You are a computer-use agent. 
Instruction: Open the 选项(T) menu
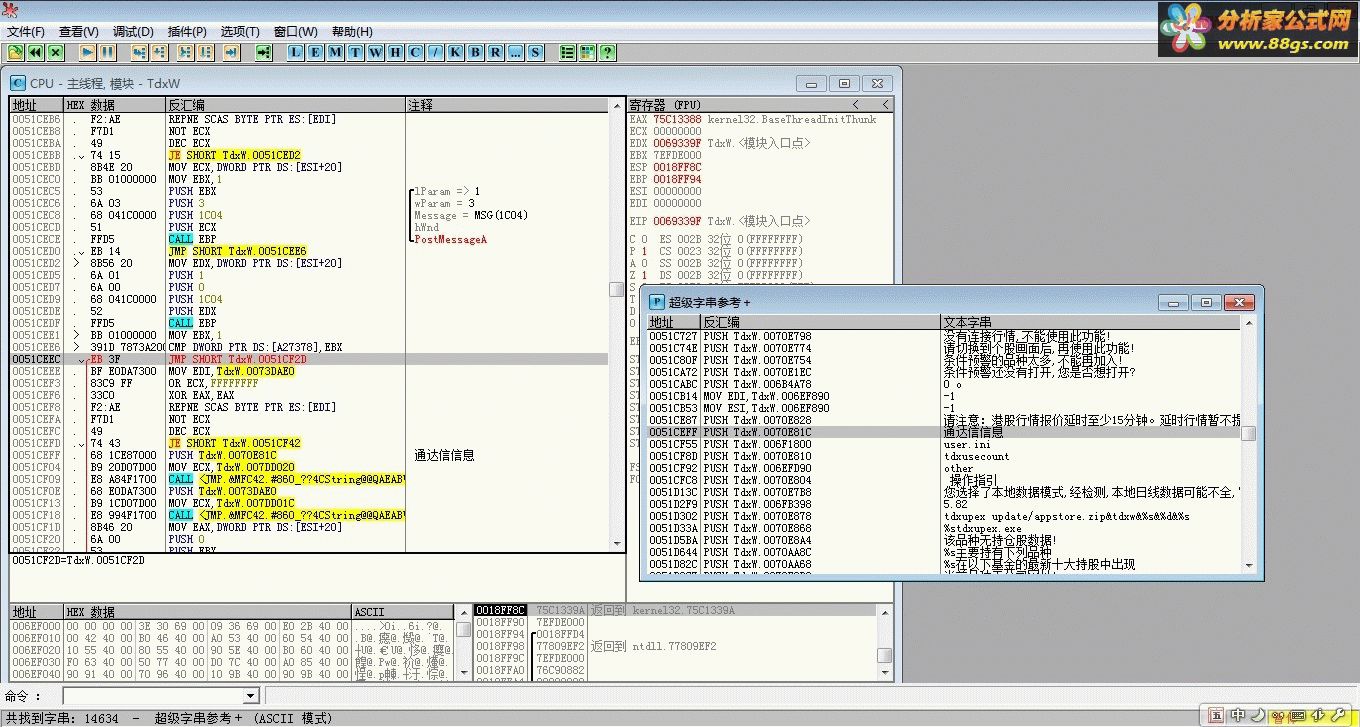pos(240,32)
